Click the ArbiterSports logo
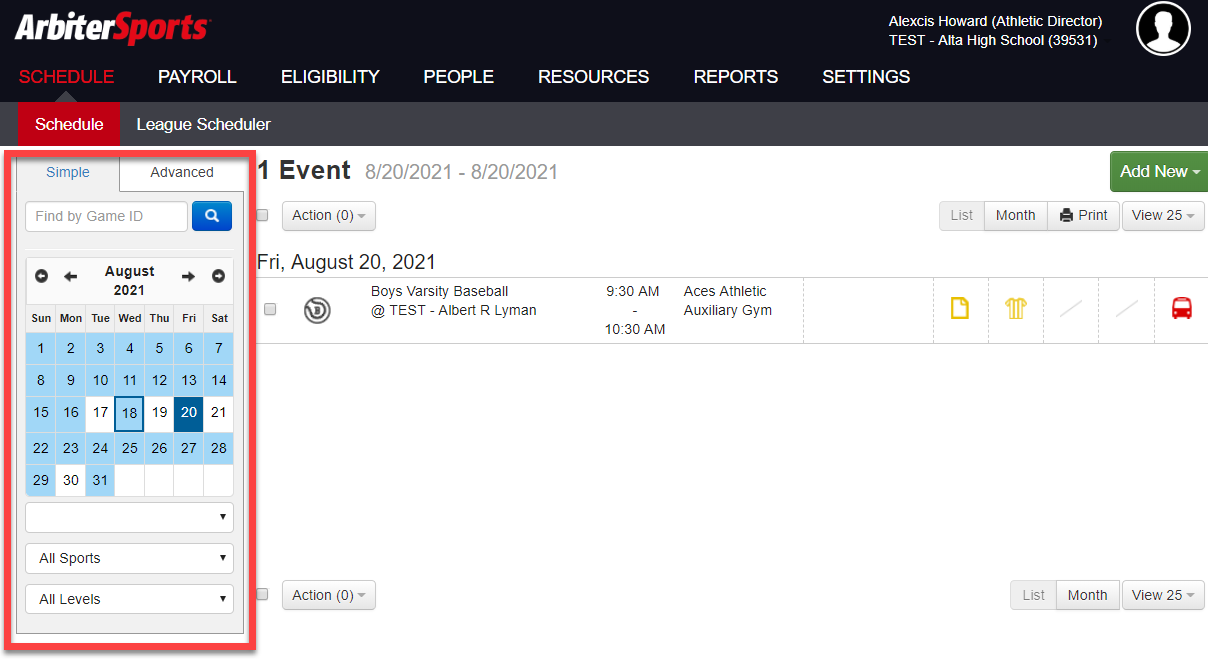The width and height of the screenshot is (1208, 659). point(112,28)
